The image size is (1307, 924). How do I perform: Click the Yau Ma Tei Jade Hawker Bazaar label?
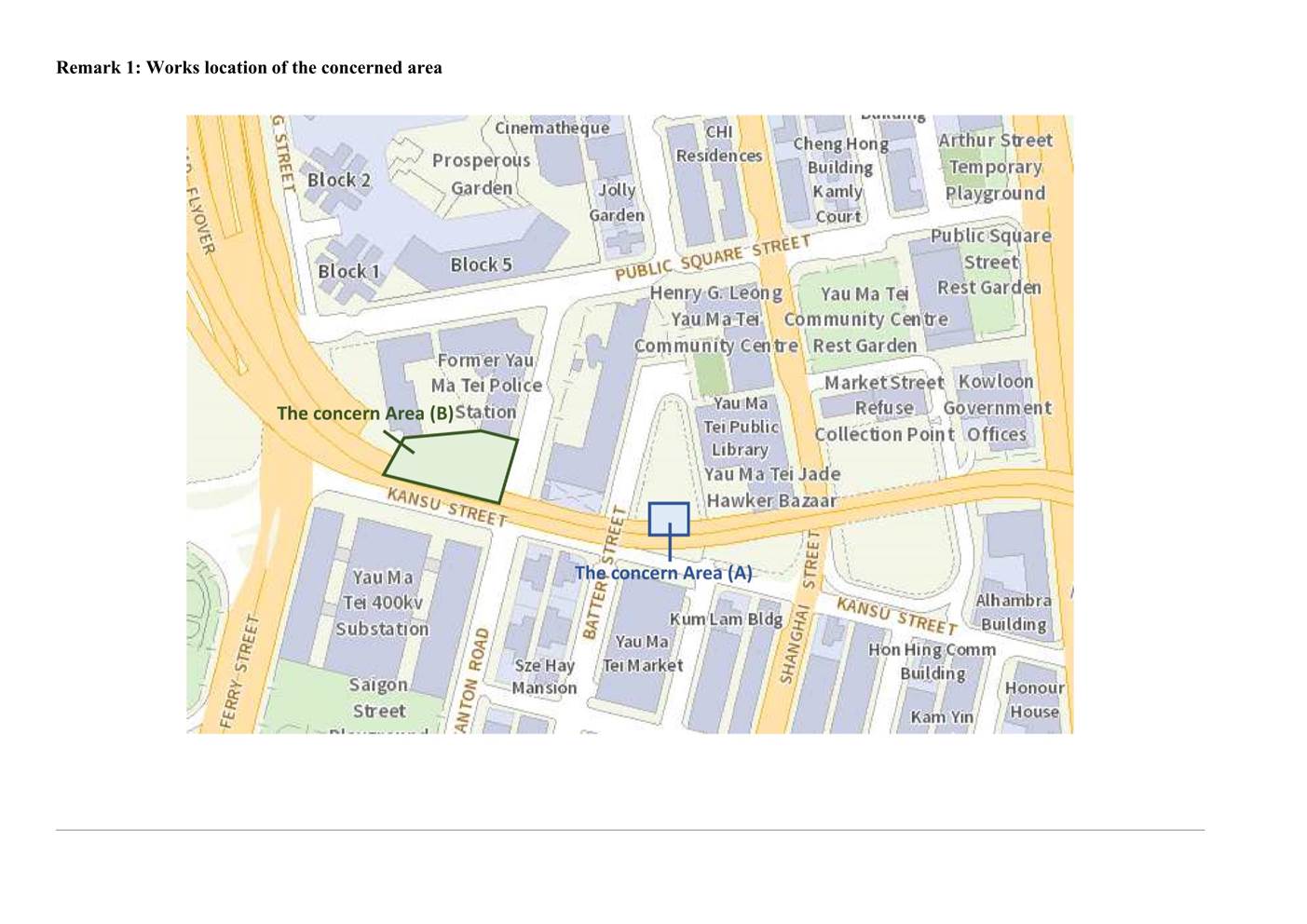tap(771, 487)
